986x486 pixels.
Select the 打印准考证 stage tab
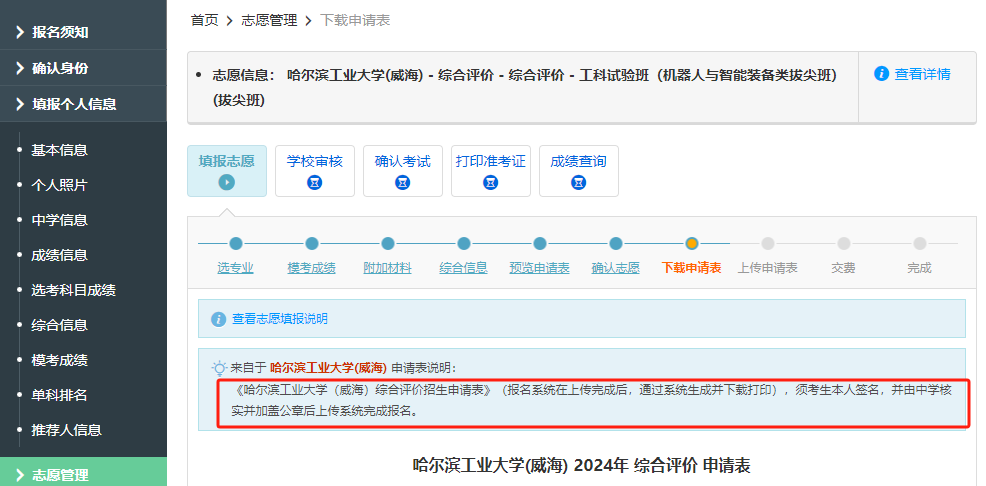pos(491,171)
